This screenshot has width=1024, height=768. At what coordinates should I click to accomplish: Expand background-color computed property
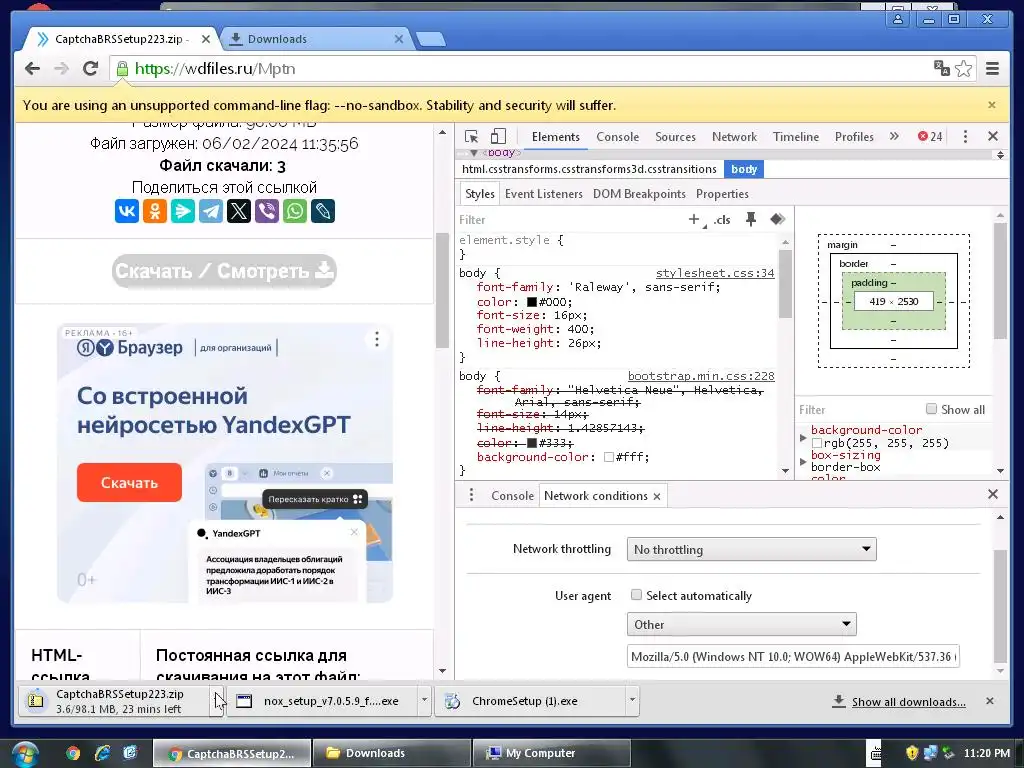(803, 437)
